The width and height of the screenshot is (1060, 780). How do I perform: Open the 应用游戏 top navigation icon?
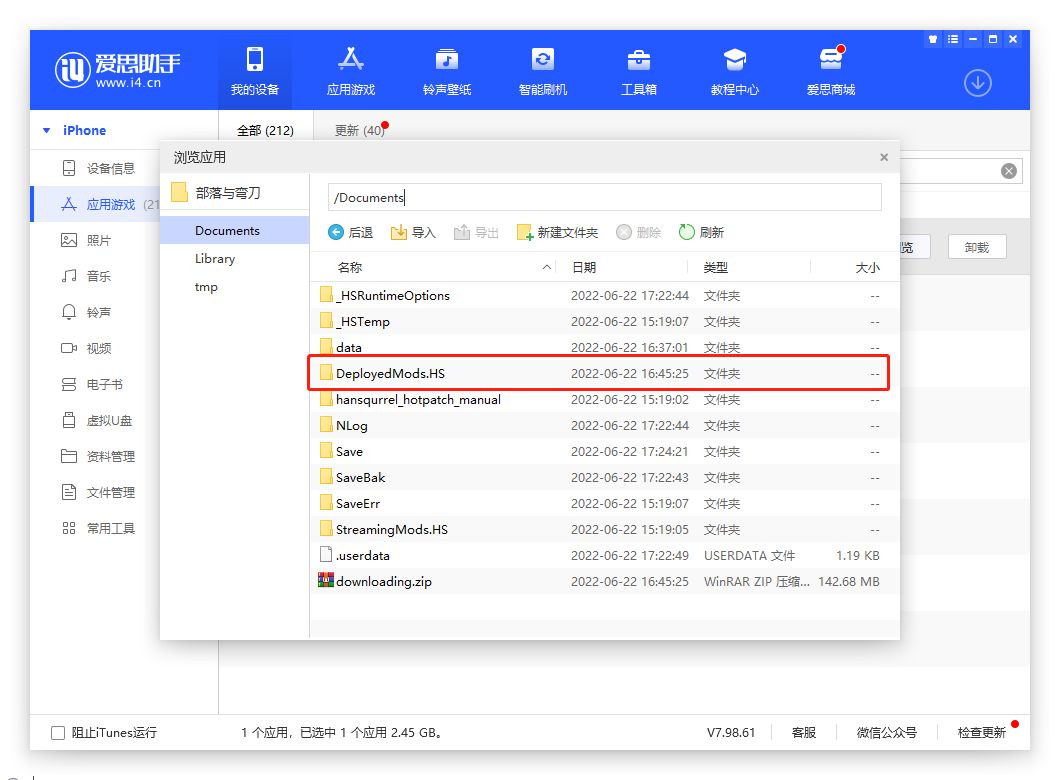click(x=351, y=70)
